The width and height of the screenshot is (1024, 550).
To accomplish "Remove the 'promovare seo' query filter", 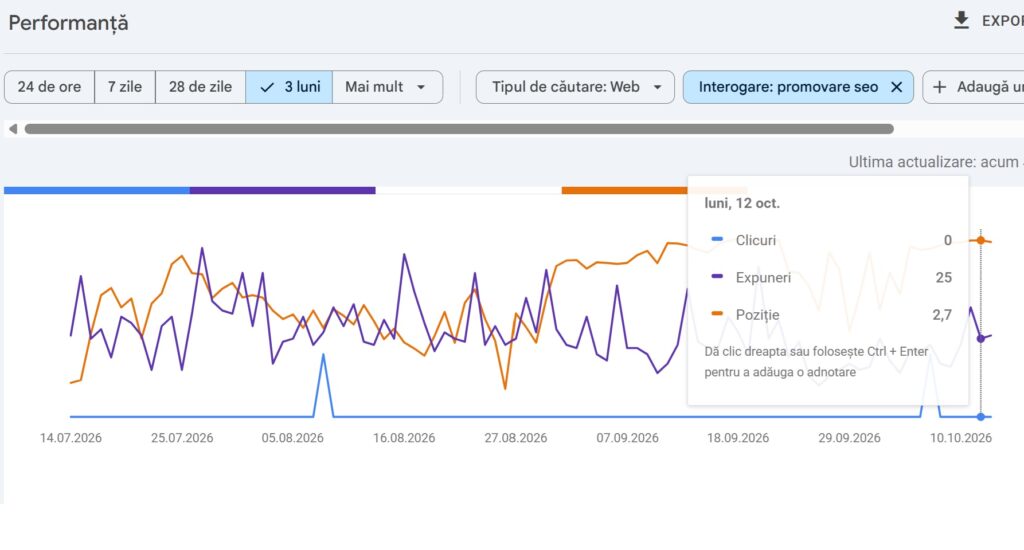I will (x=897, y=87).
